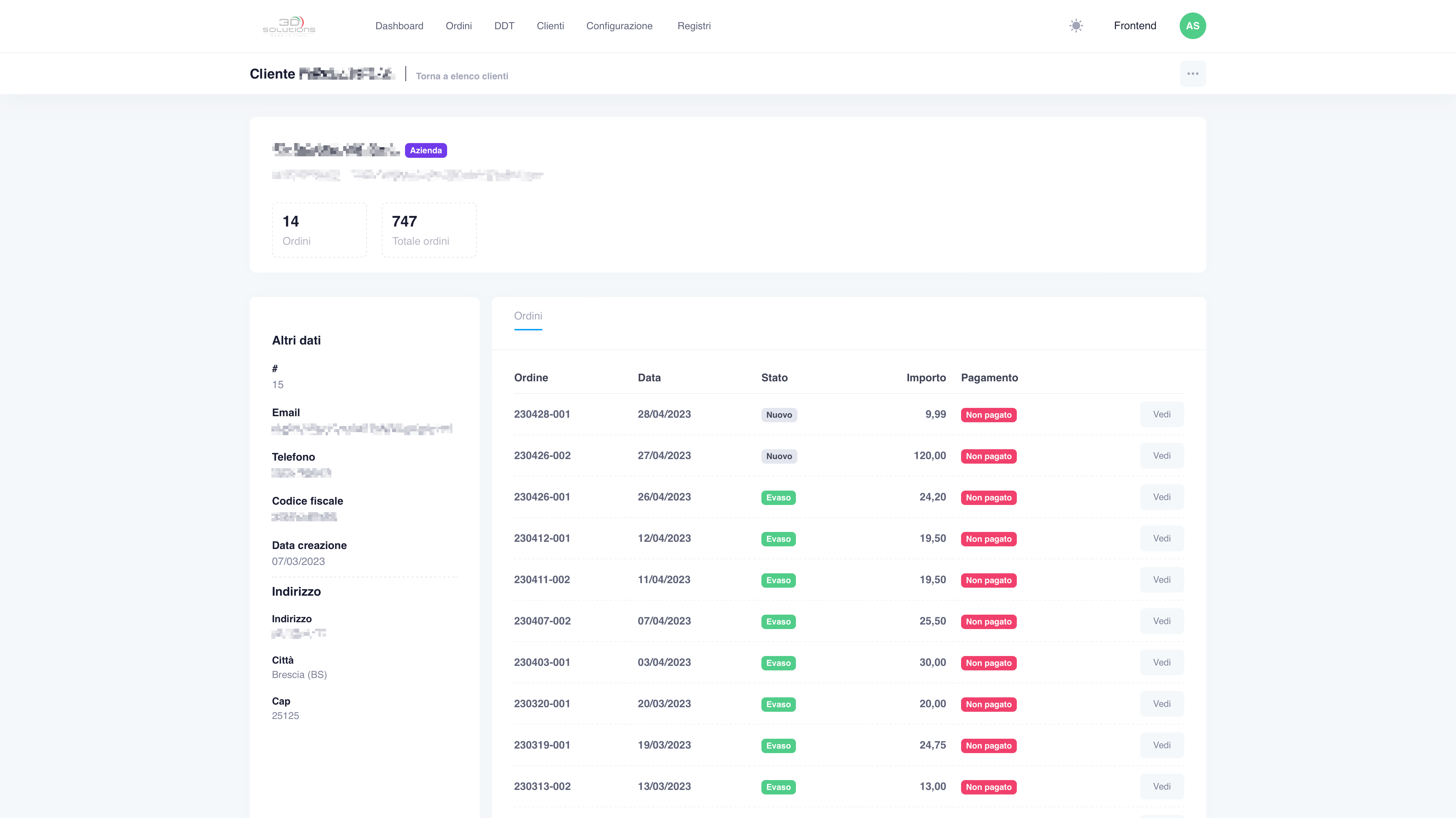Go to the Dashboard menu item
Image resolution: width=1456 pixels, height=818 pixels.
399,26
